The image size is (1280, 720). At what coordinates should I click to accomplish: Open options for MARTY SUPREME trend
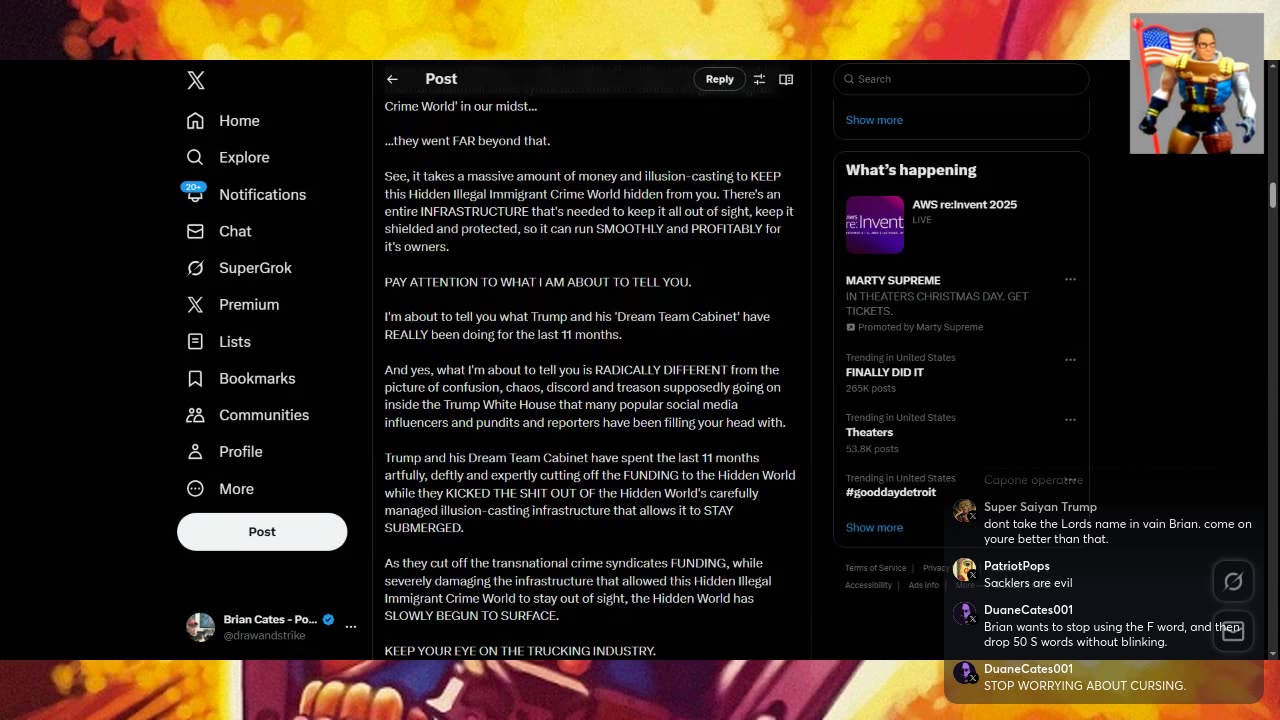pos(1070,280)
